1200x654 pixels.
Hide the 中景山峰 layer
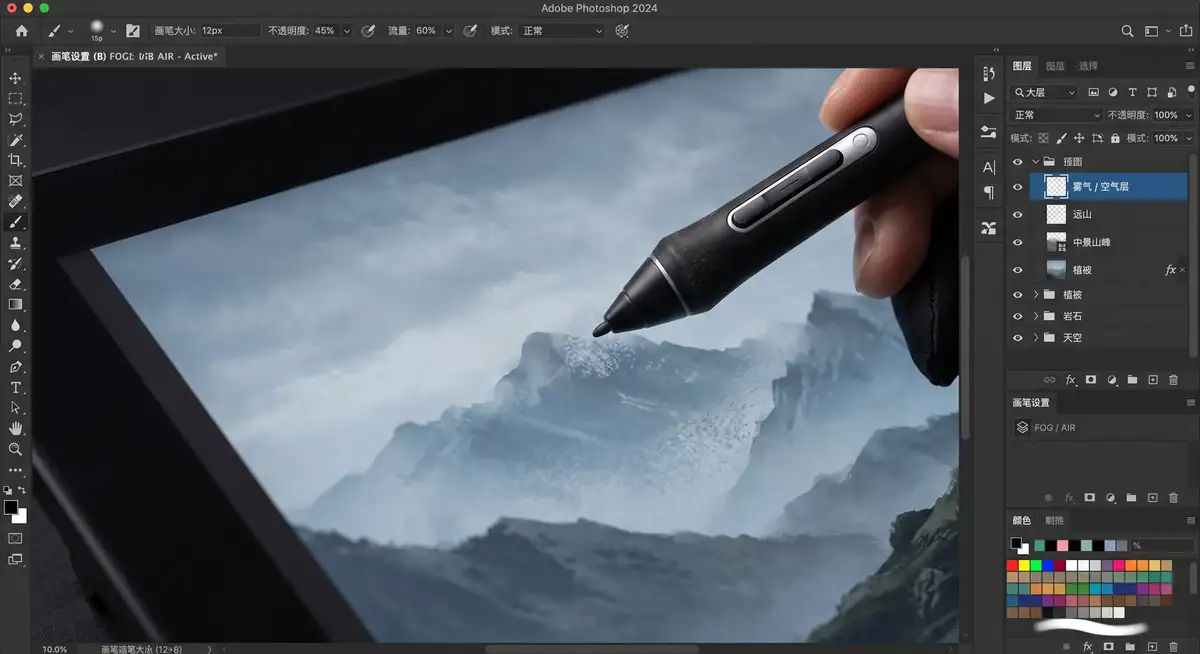1018,242
